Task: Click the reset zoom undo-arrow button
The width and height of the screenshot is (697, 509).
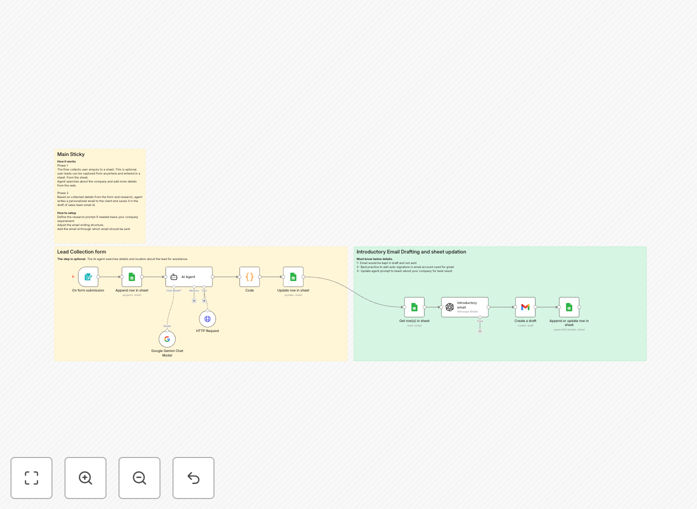Action: [193, 478]
